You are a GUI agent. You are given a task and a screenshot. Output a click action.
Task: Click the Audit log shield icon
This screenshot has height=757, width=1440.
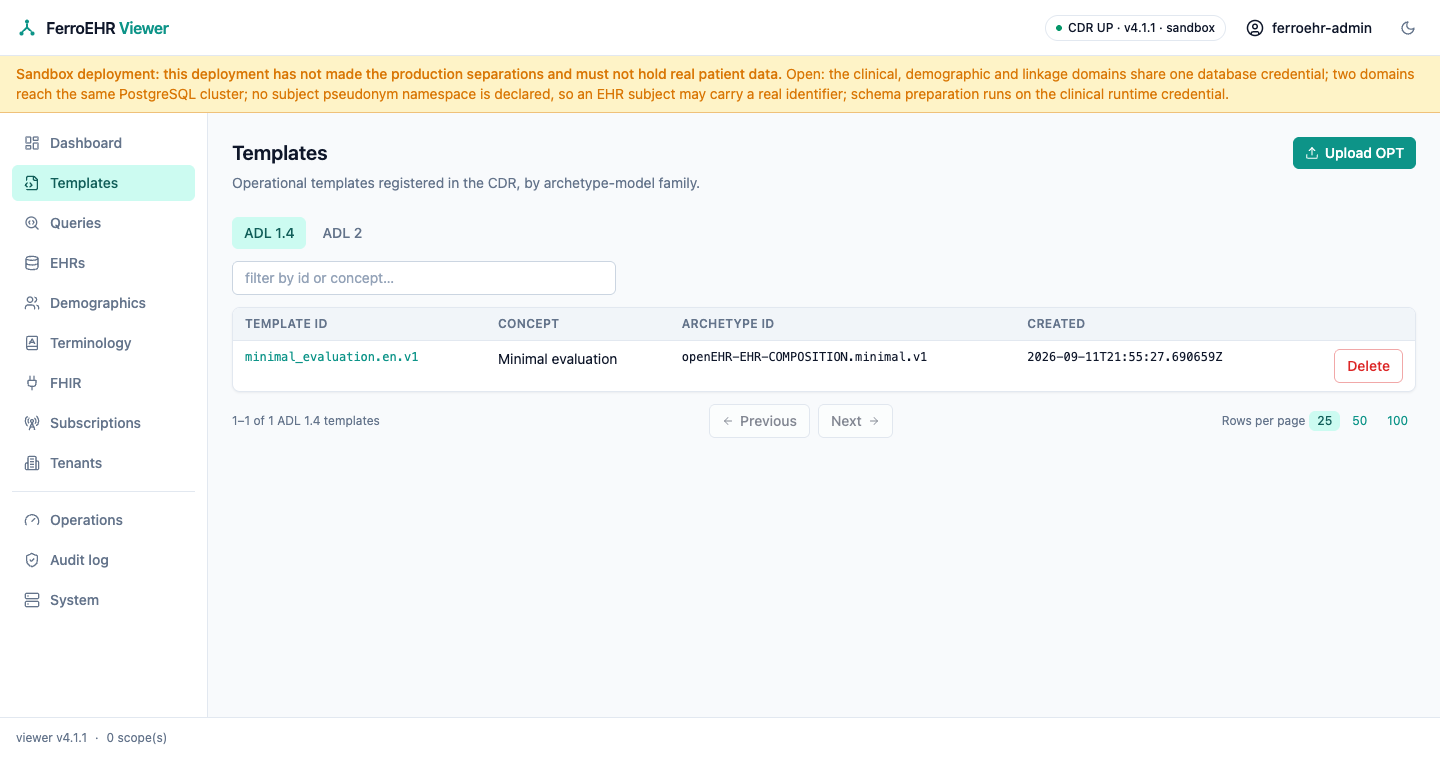point(32,560)
